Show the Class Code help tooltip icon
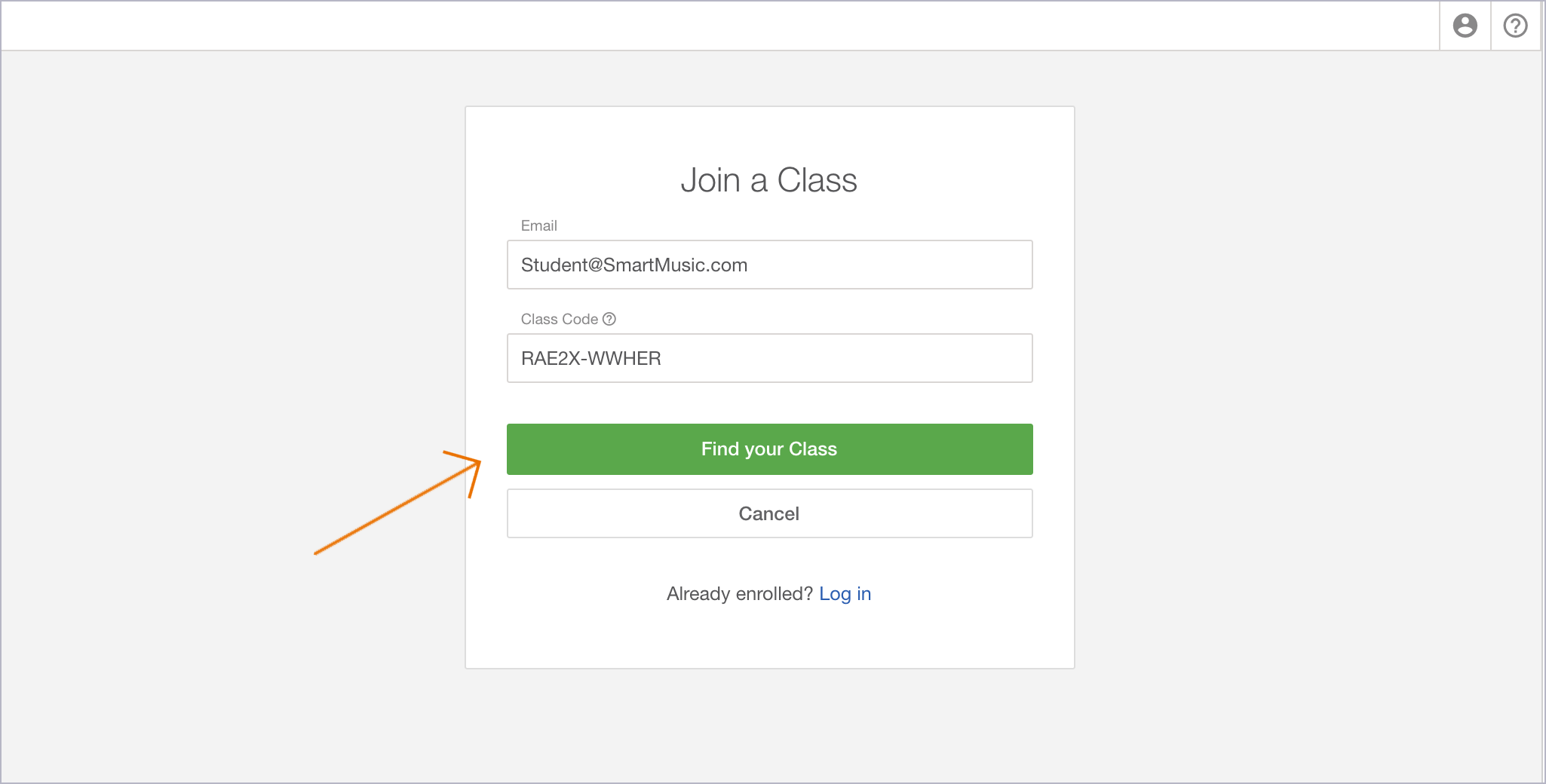1546x784 pixels. 609,319
